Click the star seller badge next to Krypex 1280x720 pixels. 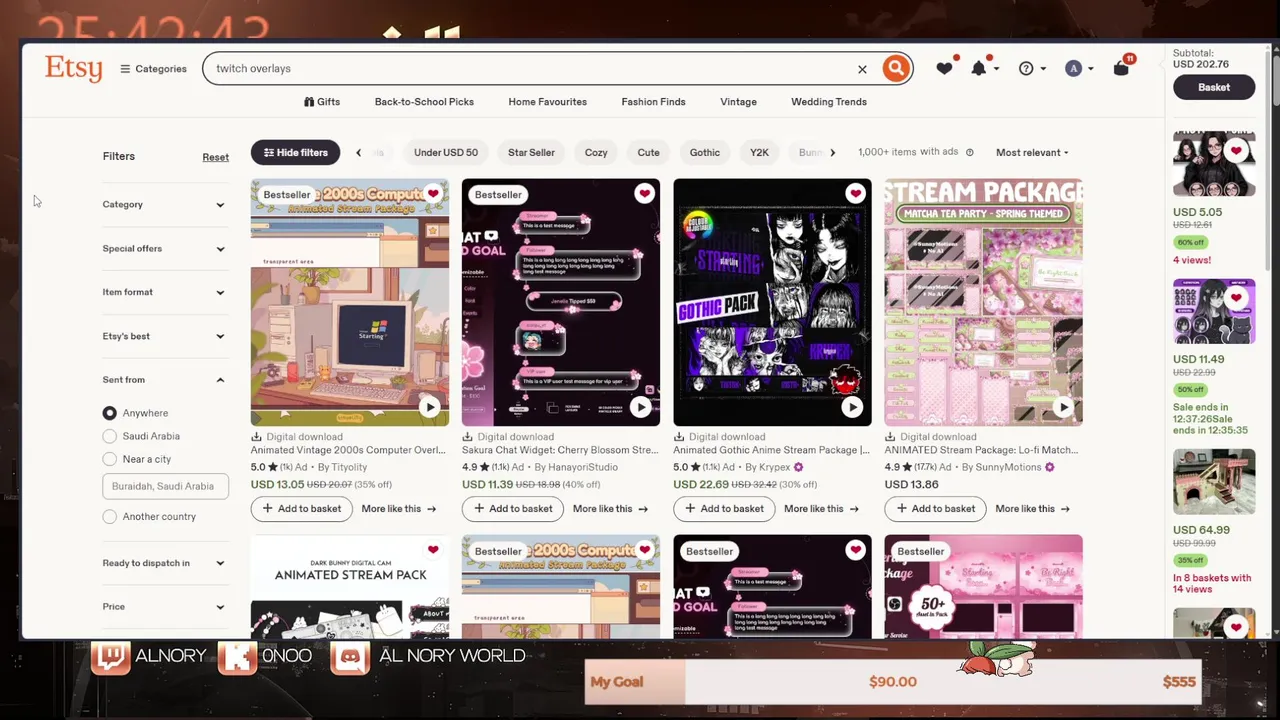[798, 467]
